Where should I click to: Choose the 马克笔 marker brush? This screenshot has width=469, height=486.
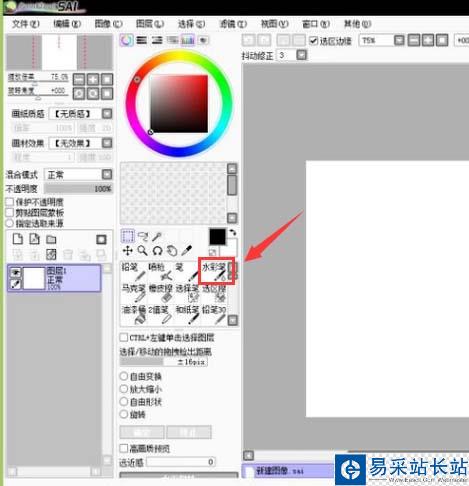pos(133,293)
